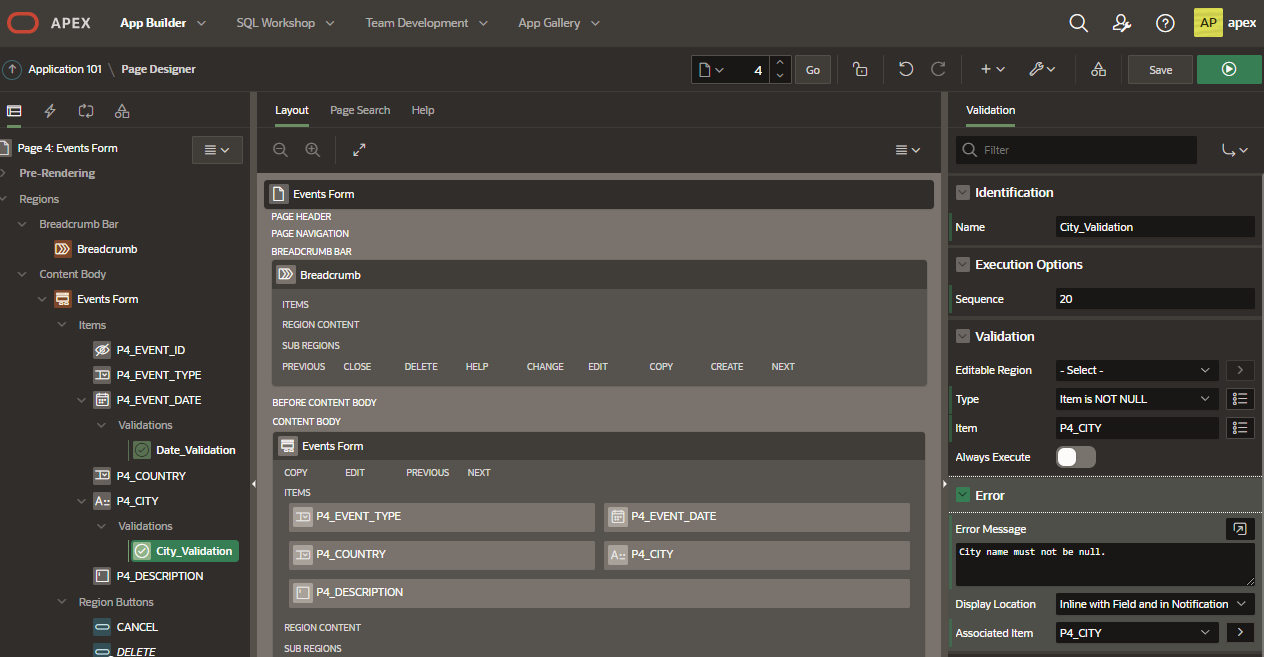Select the Rendering tree tab icon

[x=14, y=111]
